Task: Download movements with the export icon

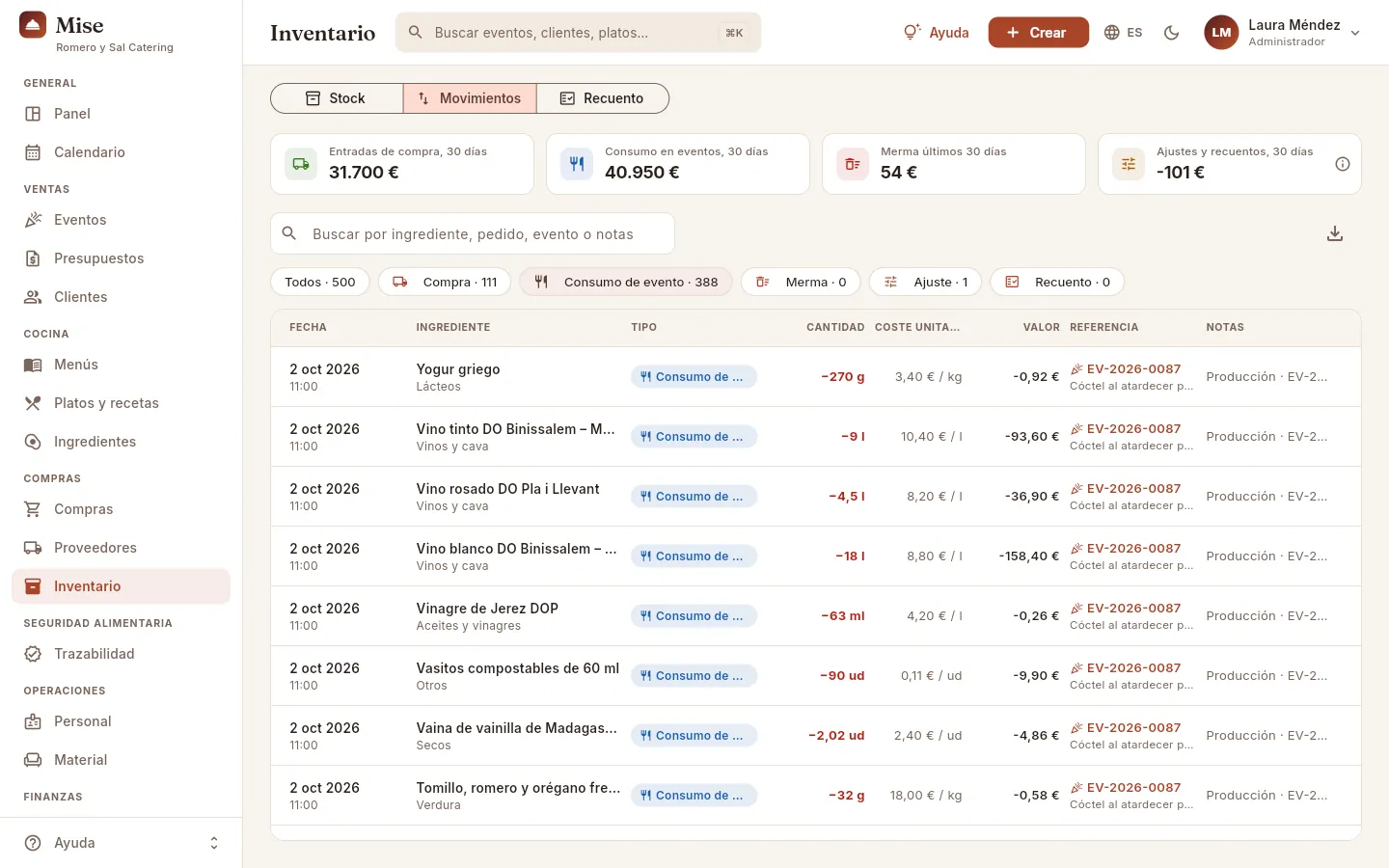Action: coord(1335,233)
